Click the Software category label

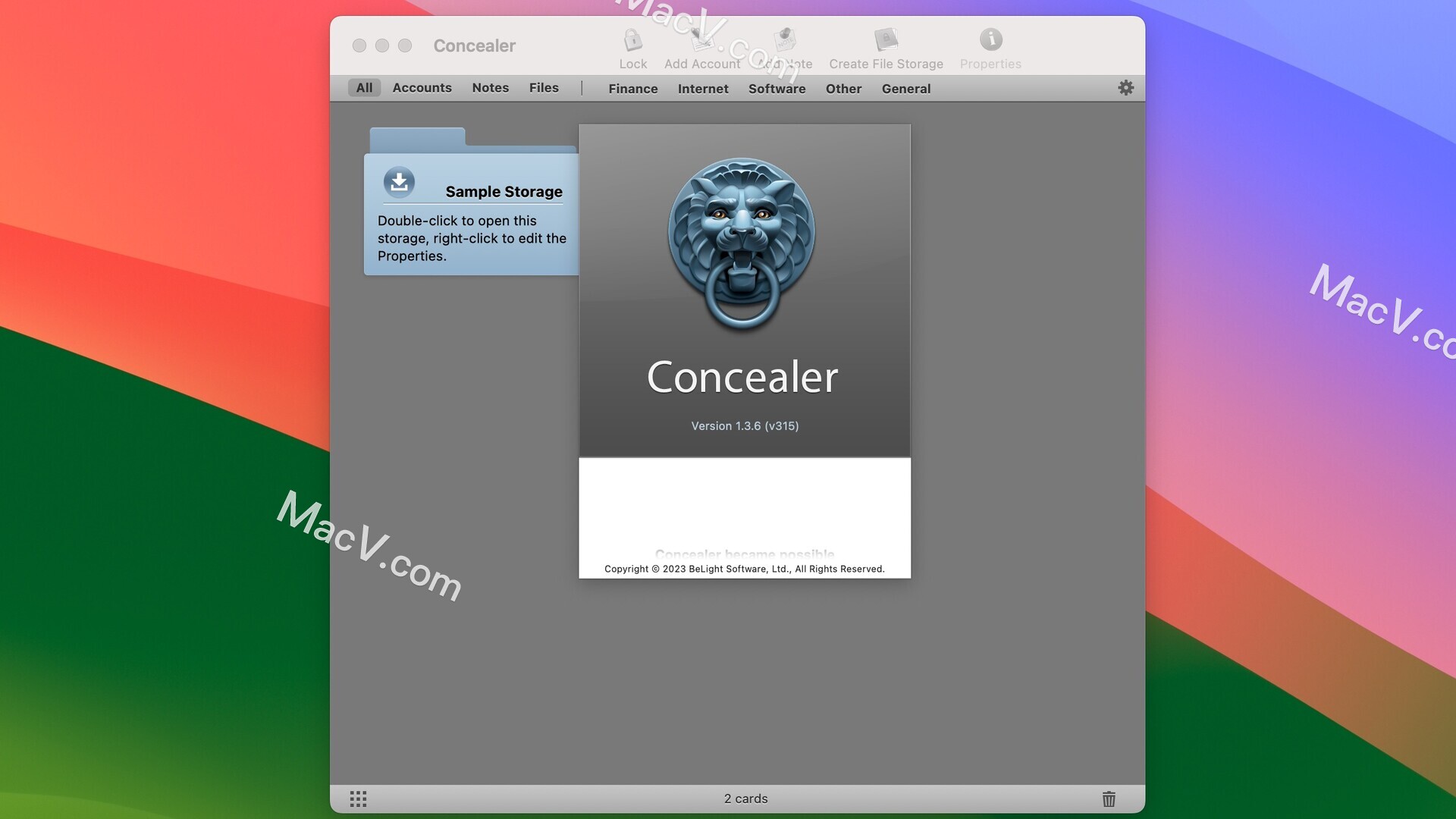(x=777, y=88)
